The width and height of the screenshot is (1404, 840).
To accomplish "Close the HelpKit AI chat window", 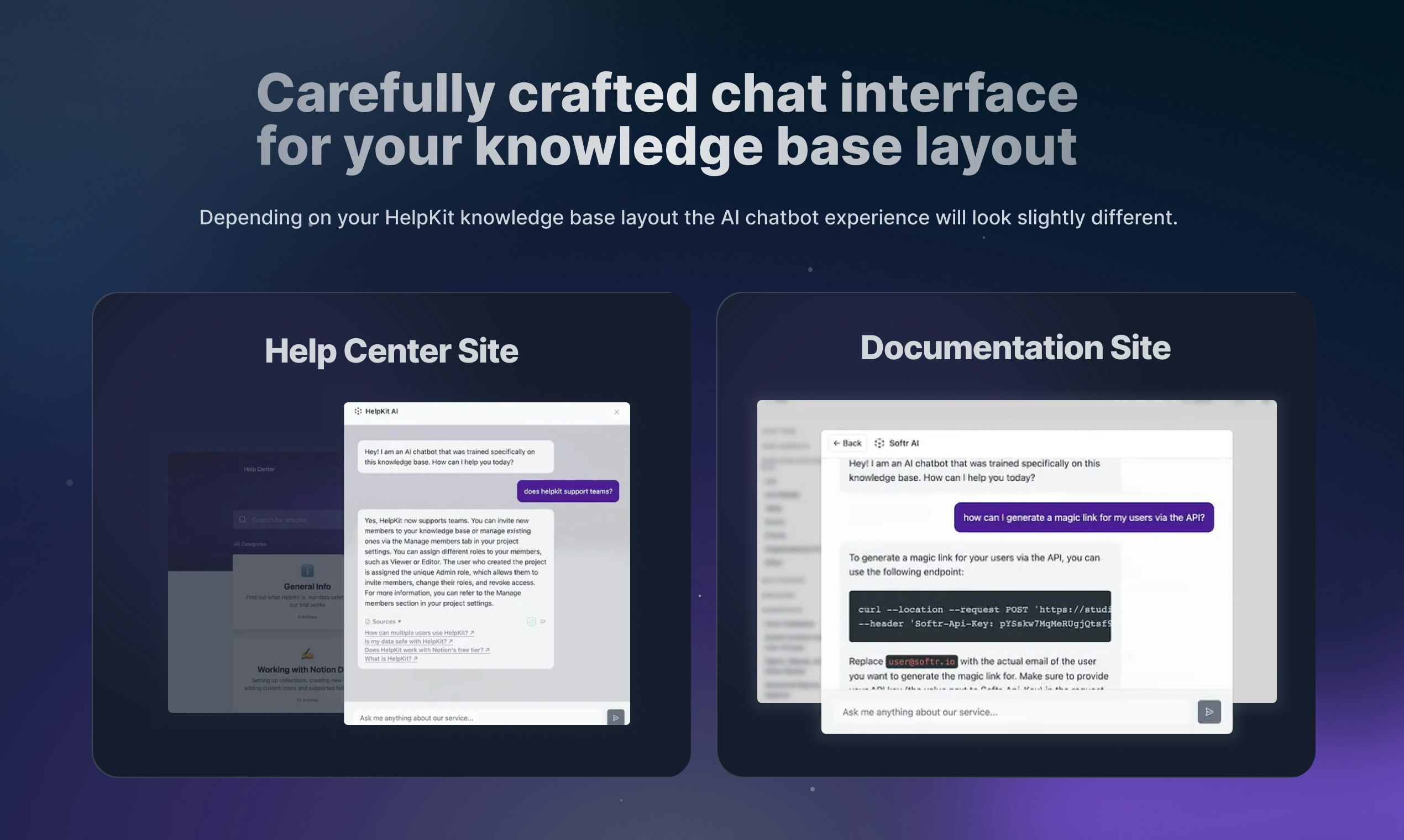I will [x=616, y=412].
